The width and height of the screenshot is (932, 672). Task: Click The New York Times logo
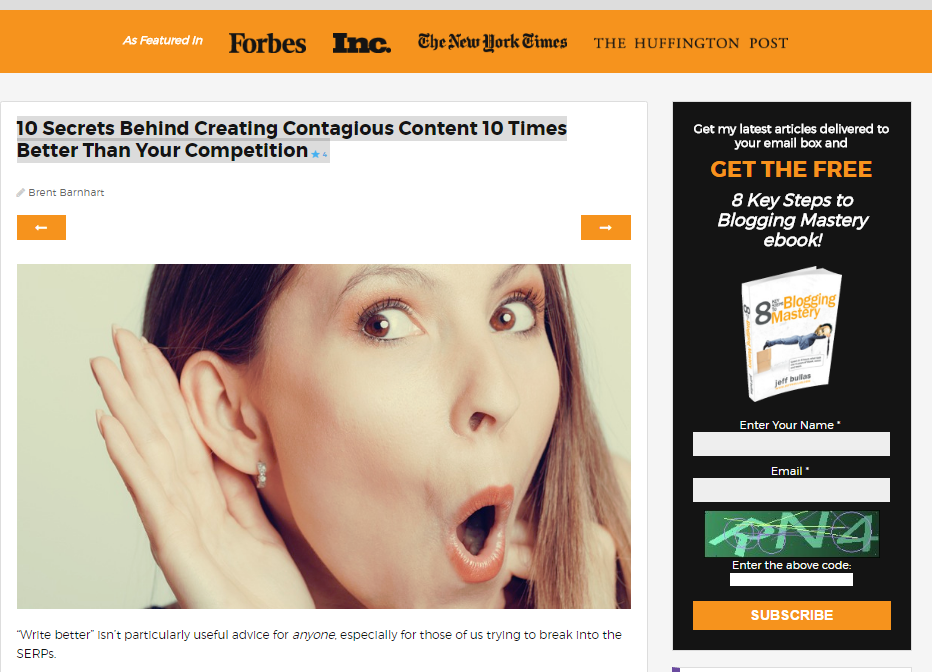point(492,42)
